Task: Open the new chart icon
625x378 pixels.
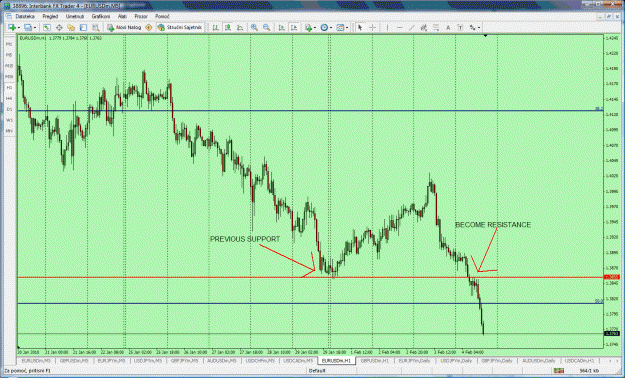Action: click(x=12, y=28)
